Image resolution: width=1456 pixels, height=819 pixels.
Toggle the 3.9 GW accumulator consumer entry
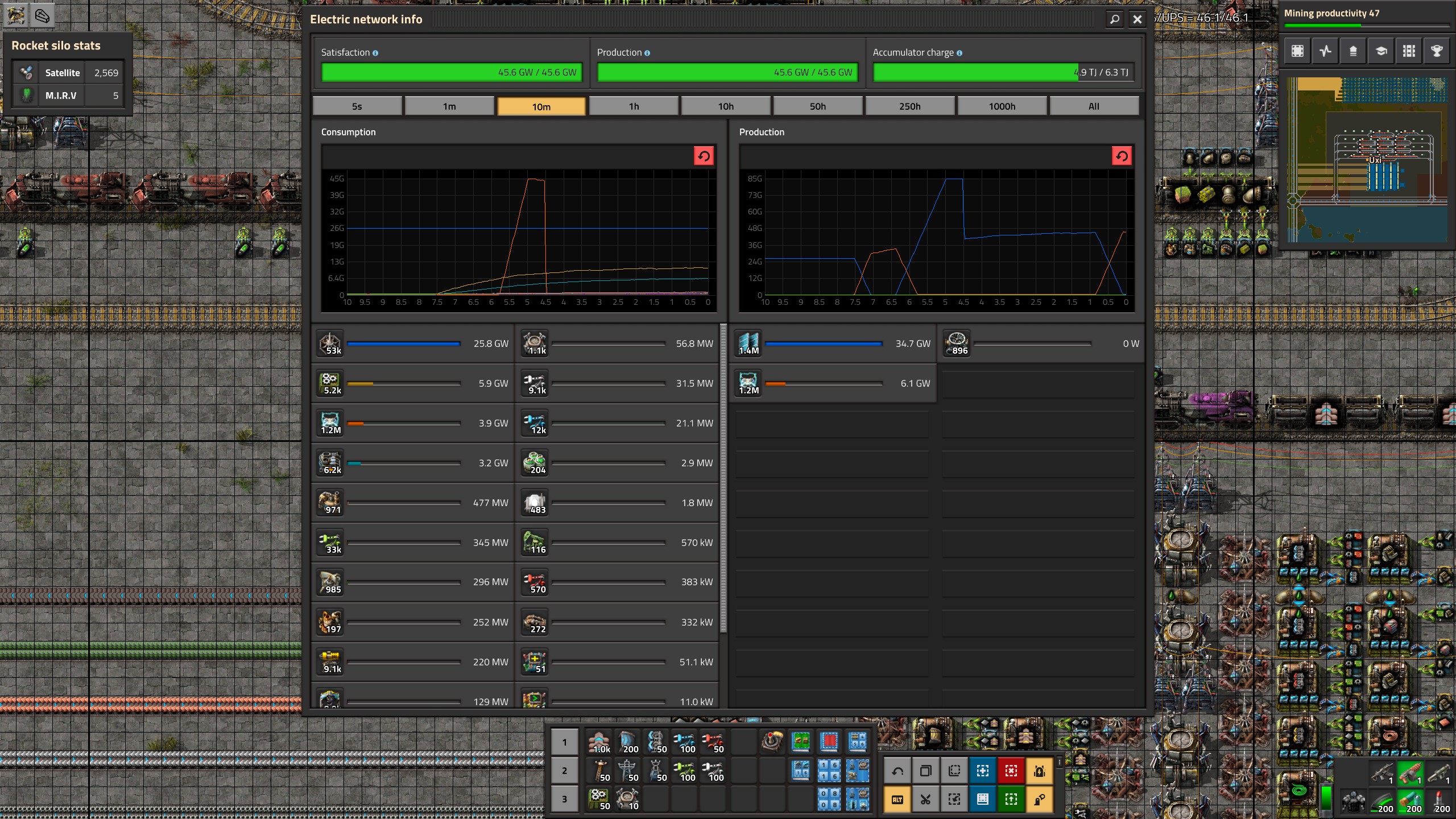click(x=413, y=423)
